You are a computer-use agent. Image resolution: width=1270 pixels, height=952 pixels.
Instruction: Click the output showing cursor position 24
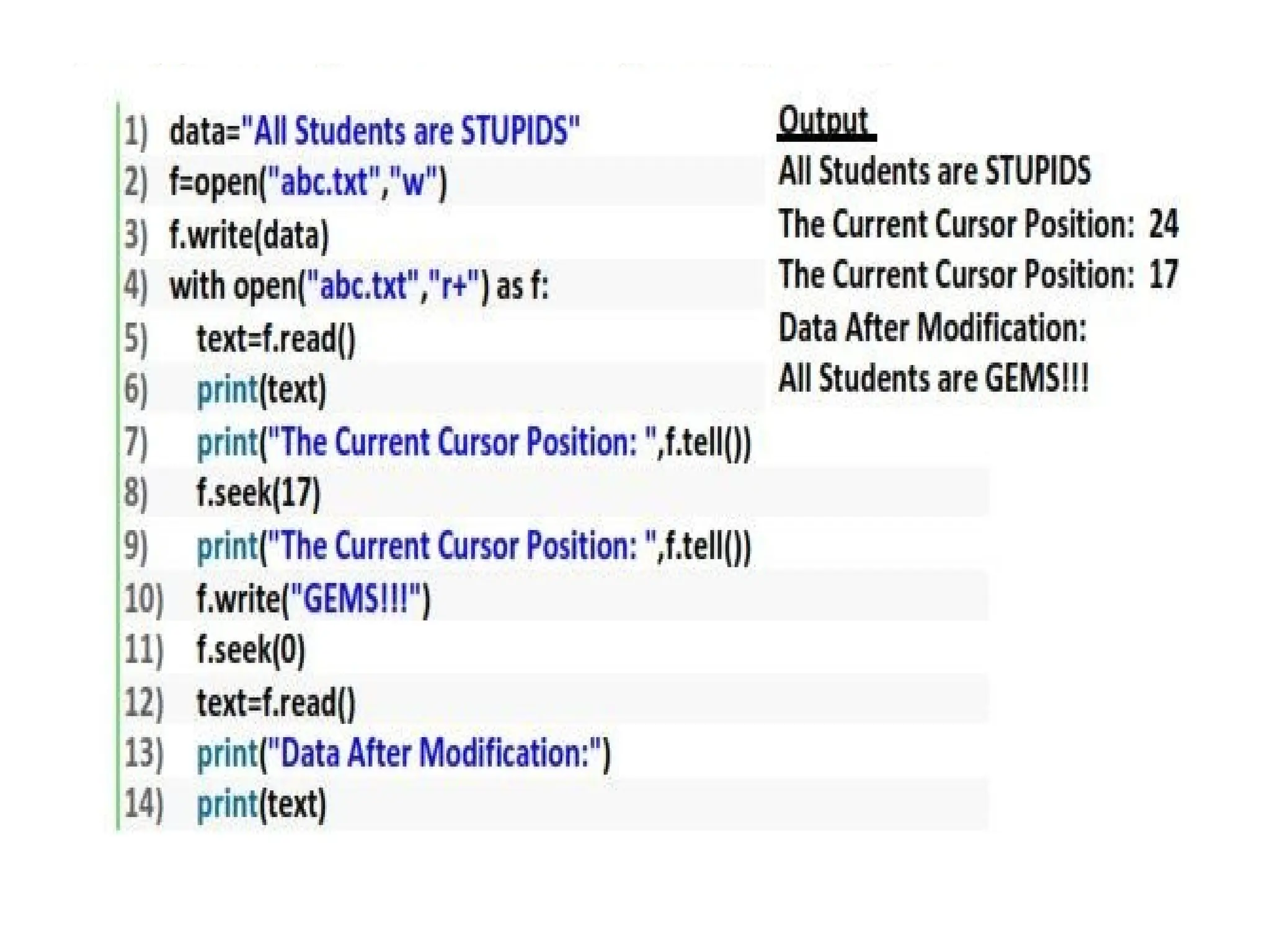(977, 223)
